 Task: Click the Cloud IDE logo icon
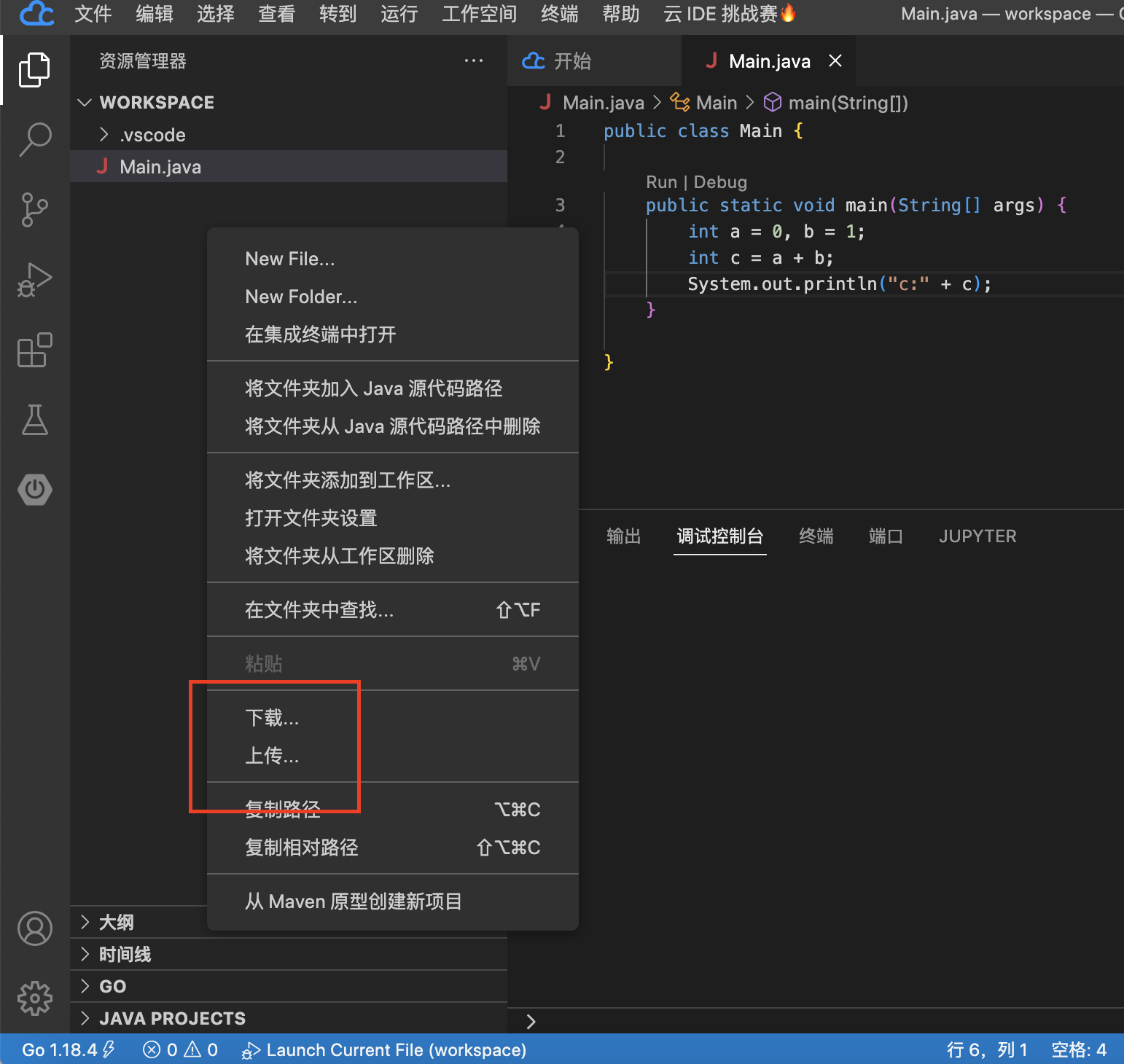coord(36,14)
